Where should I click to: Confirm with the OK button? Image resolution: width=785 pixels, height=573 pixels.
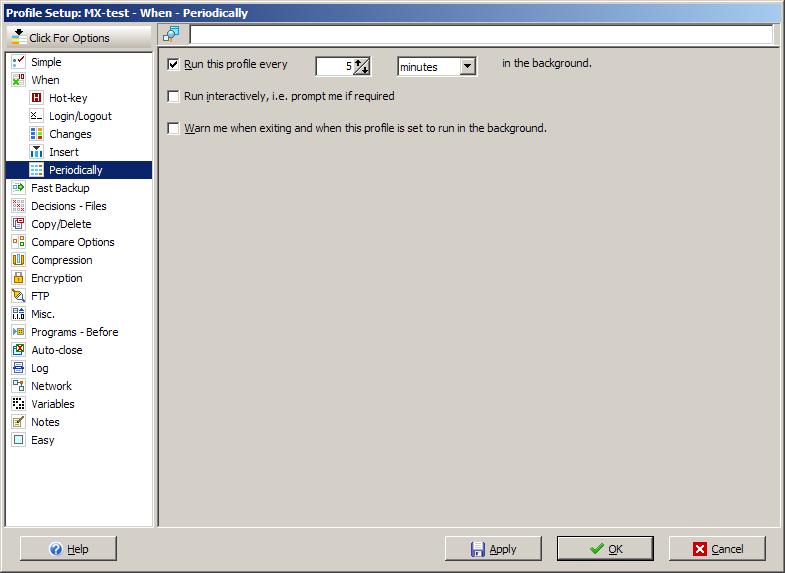[606, 549]
